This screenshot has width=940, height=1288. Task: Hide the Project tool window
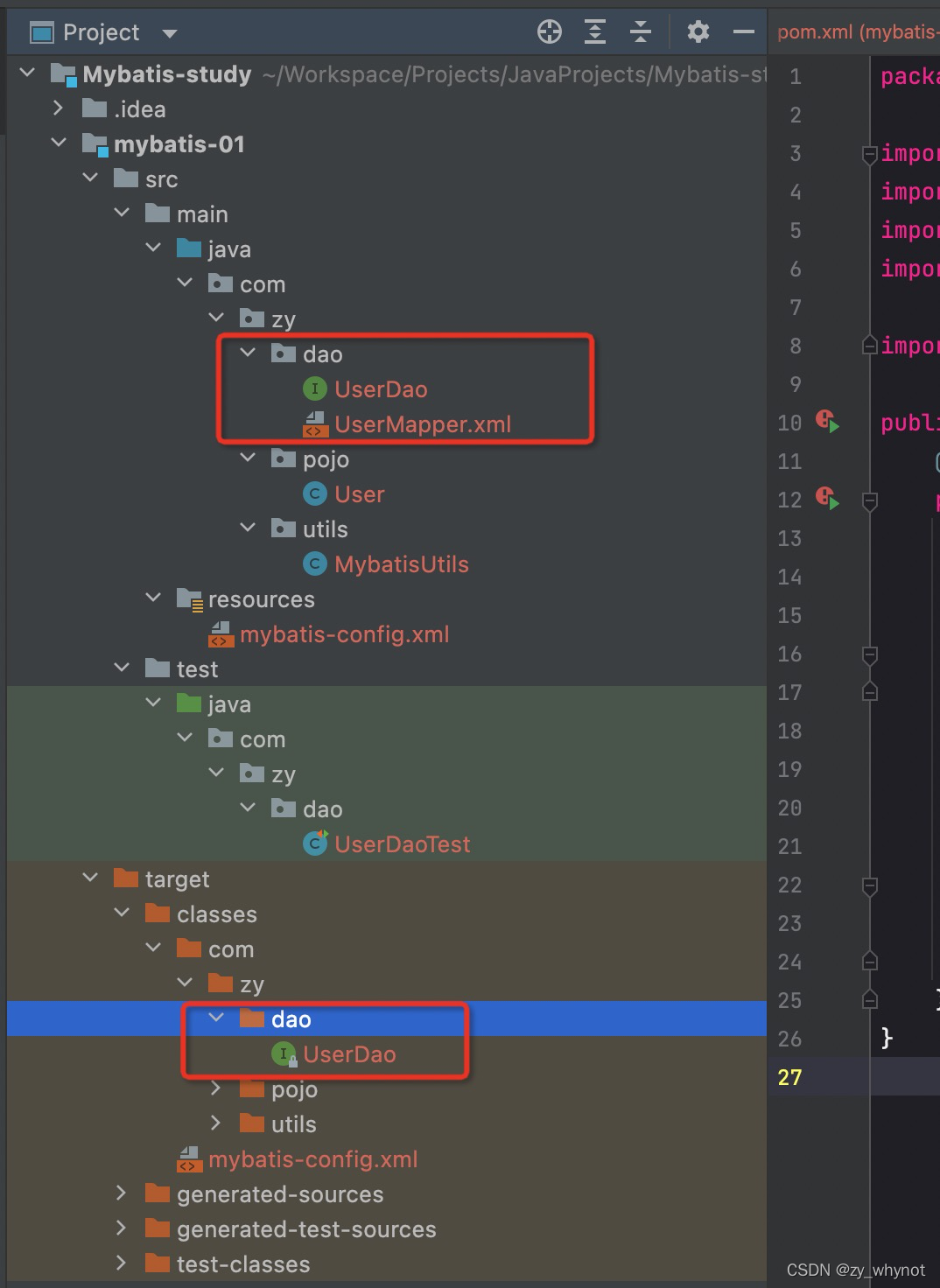[x=744, y=32]
